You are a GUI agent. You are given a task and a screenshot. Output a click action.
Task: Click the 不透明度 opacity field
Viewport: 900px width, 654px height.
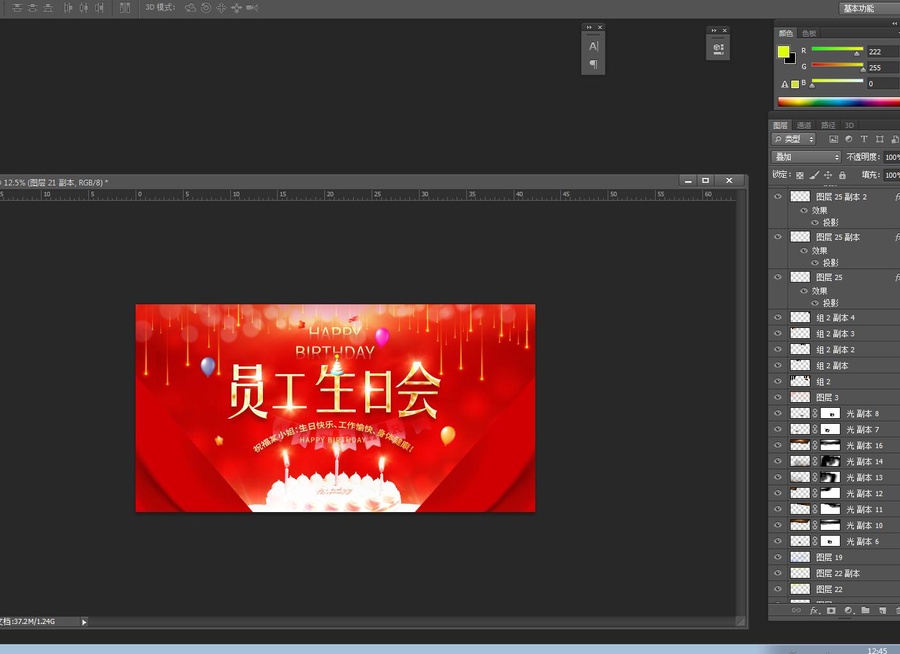tap(891, 157)
